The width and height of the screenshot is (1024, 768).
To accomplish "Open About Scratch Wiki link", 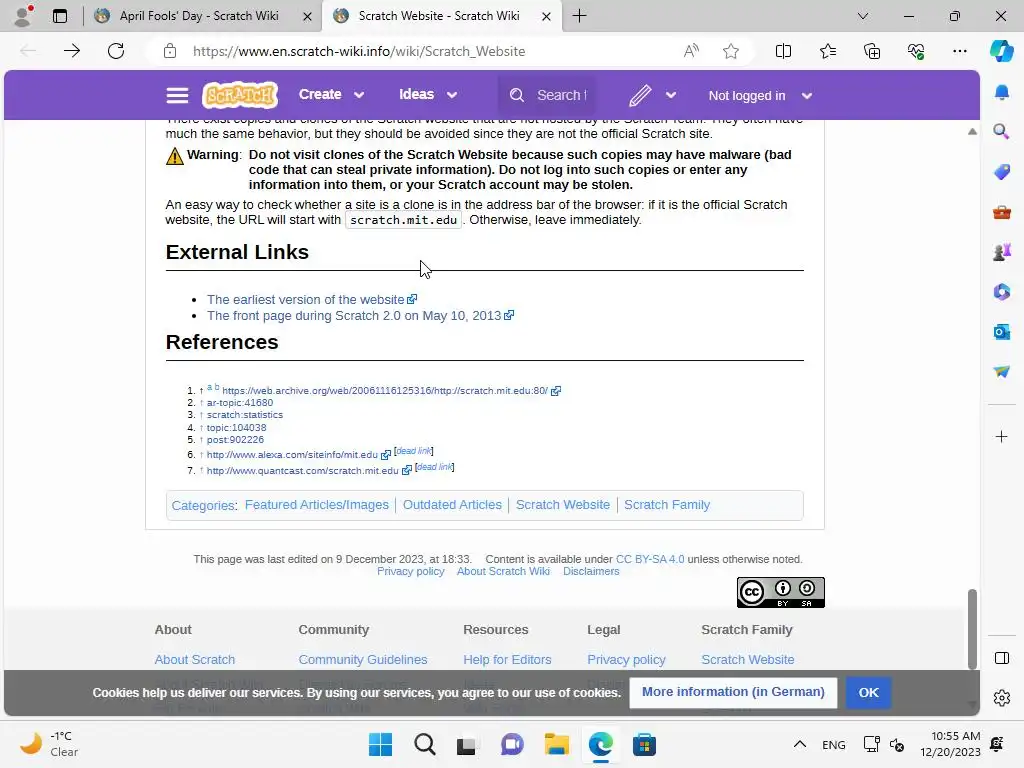I will click(x=503, y=571).
